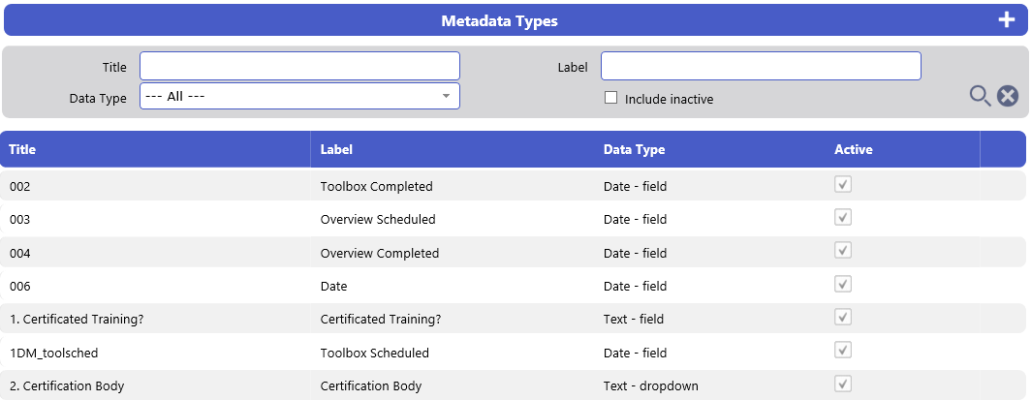Click the 'Certification Body' label cell
The height and width of the screenshot is (400, 1031).
tap(371, 386)
